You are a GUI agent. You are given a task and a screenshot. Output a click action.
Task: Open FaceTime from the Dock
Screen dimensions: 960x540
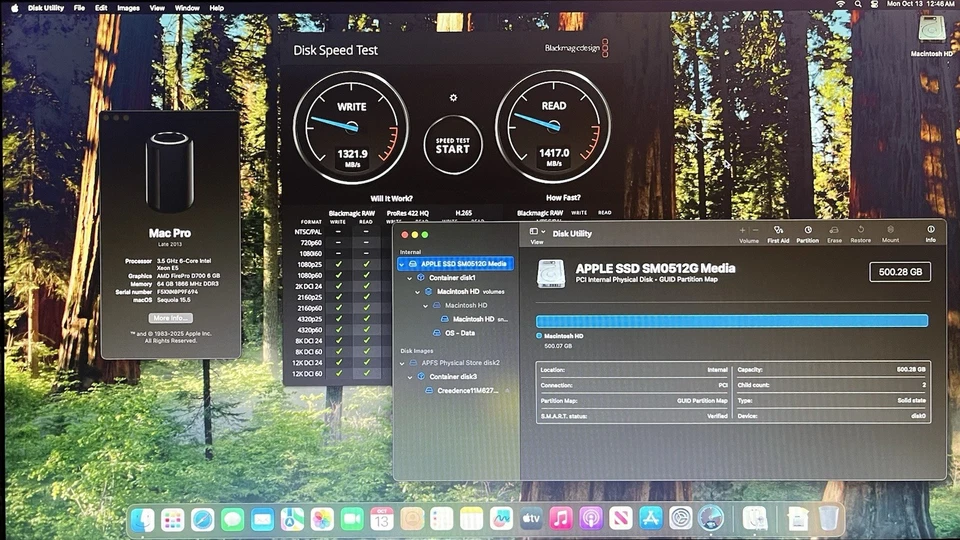[x=352, y=519]
